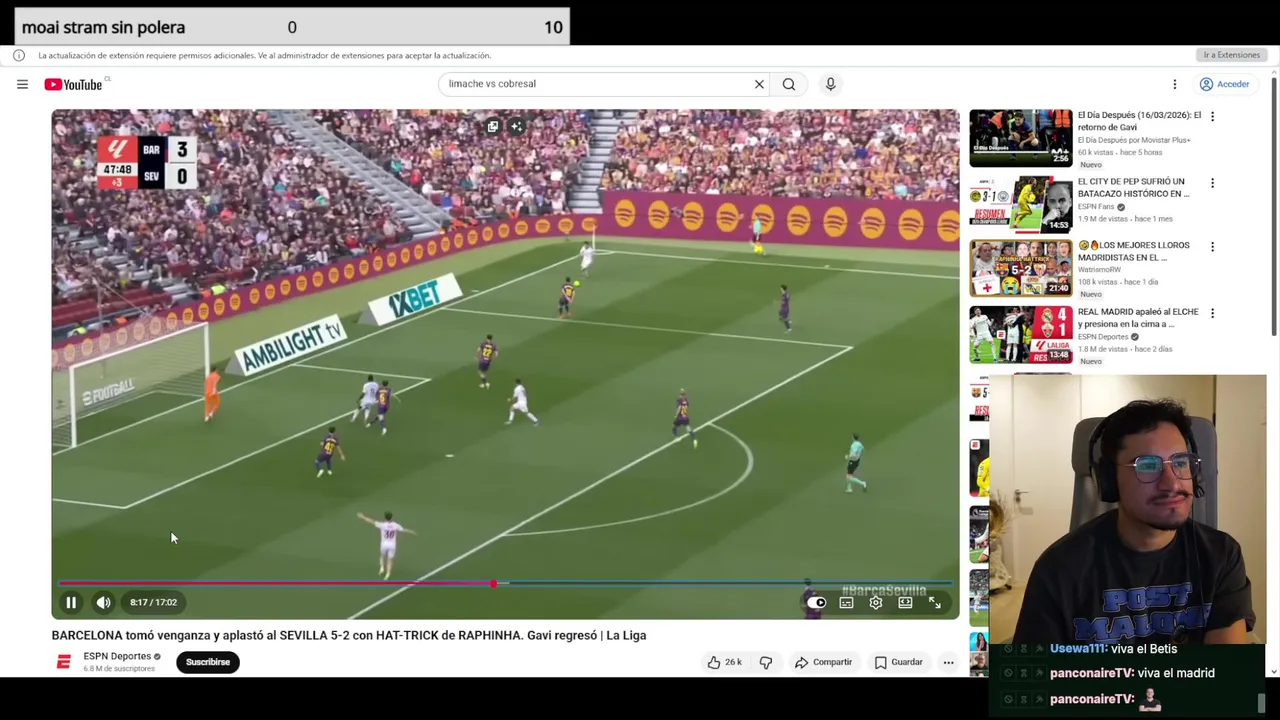This screenshot has width=1280, height=720.
Task: Save the video with Guardar
Action: click(x=899, y=662)
